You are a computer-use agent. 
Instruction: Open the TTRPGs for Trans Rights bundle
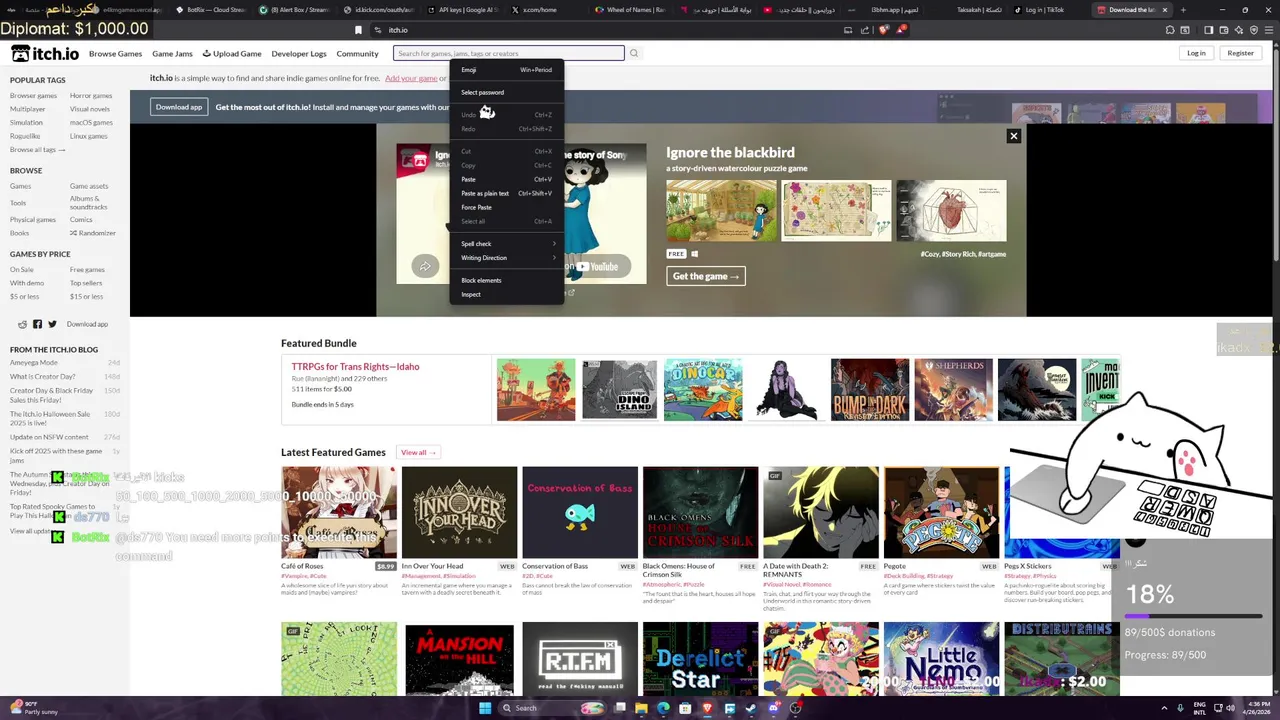coord(355,367)
